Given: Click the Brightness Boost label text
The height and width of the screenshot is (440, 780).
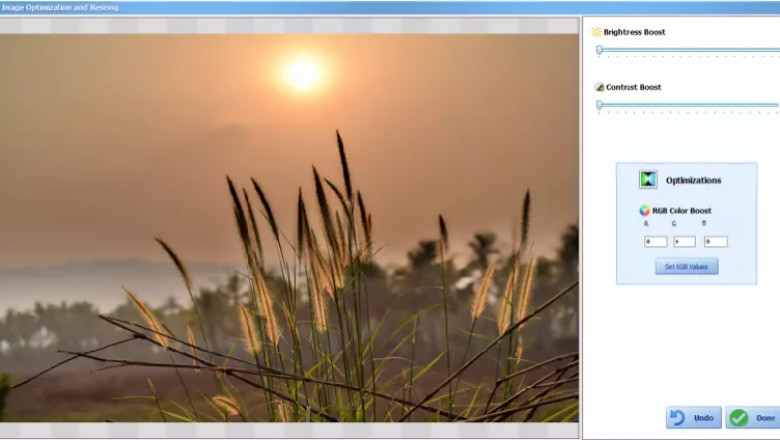Looking at the screenshot, I should [x=634, y=32].
